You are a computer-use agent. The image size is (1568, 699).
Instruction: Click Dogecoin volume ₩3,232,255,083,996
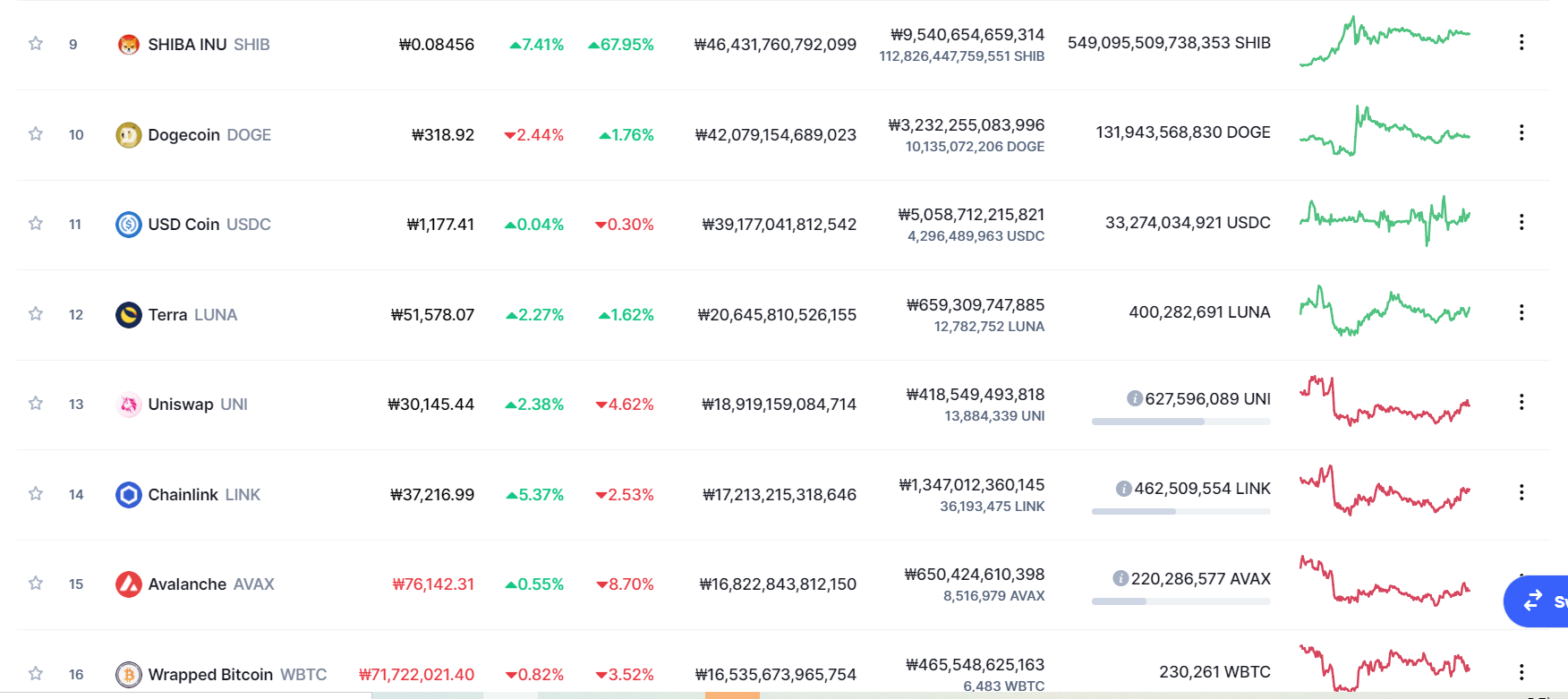[967, 125]
